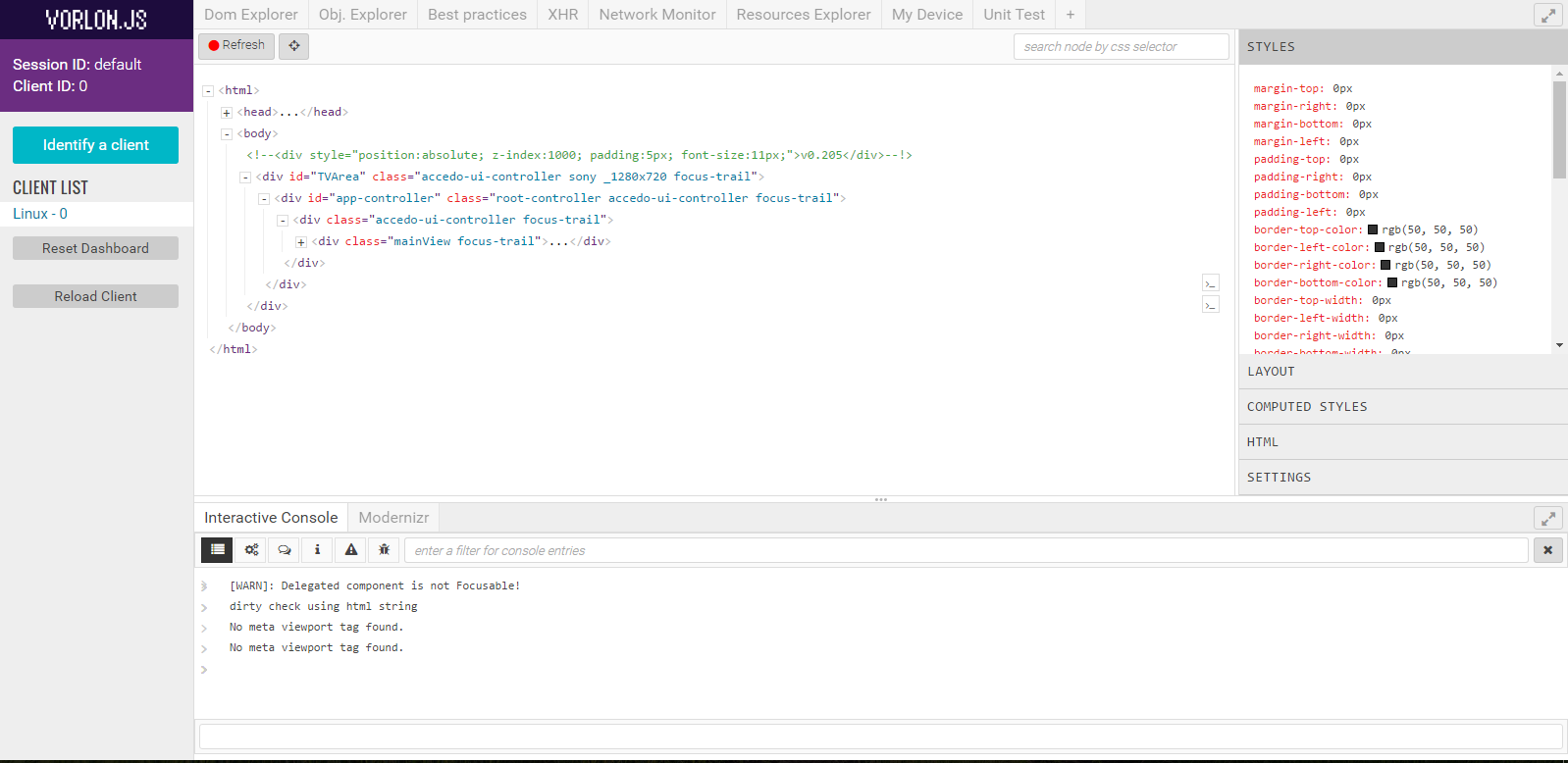Open the Network Monitor tab
The height and width of the screenshot is (763, 1568).
coord(657,15)
